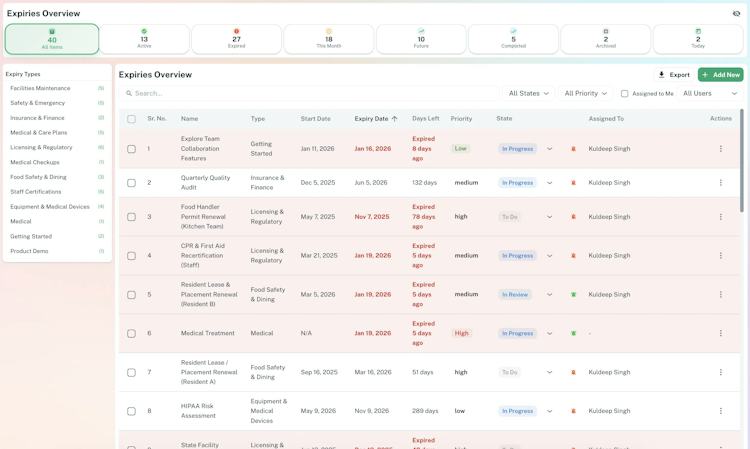Viewport: 750px width, 449px height.
Task: Click the Add New button
Action: point(720,75)
